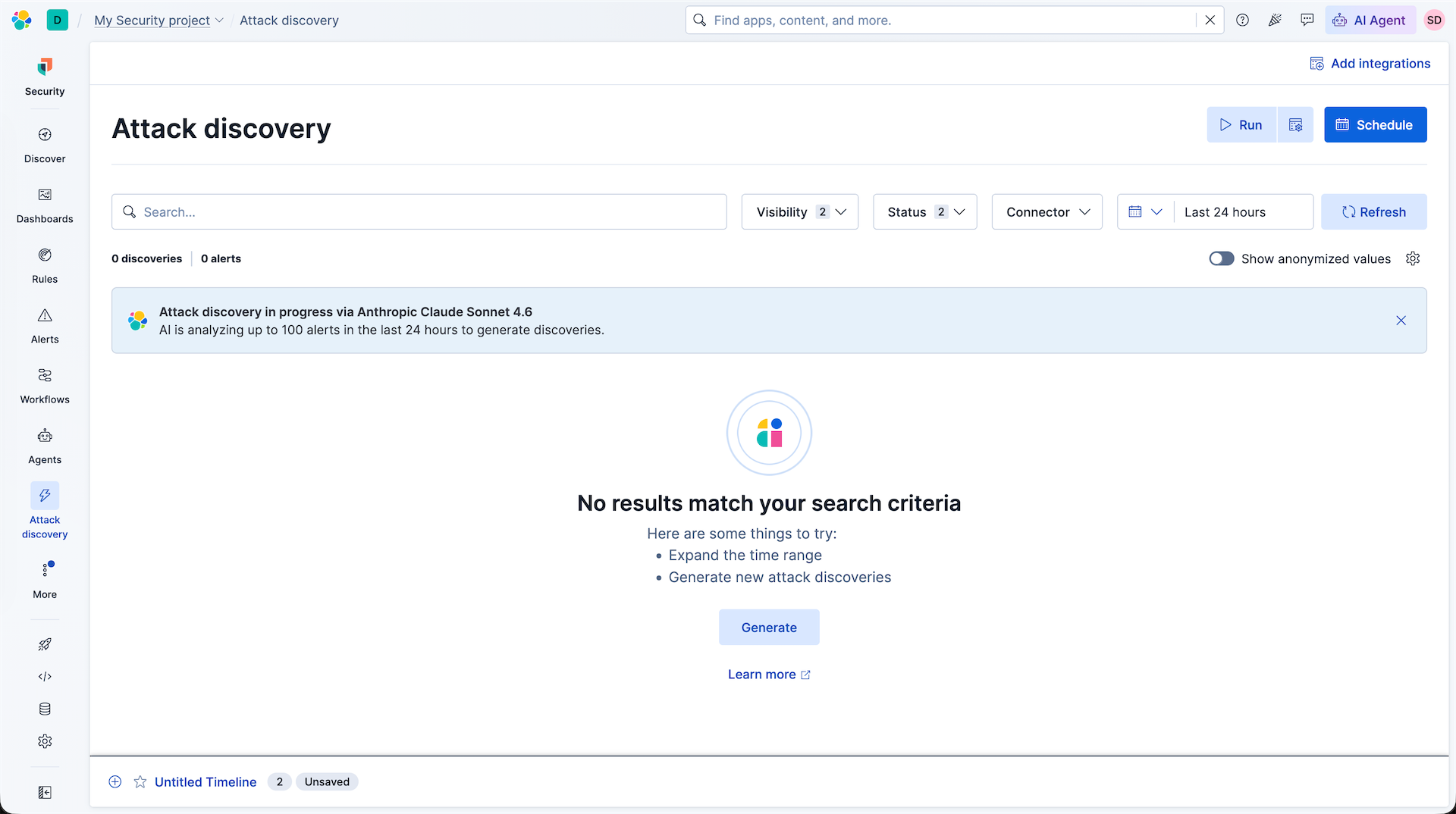
Task: Toggle Show anonymized values switch
Action: tap(1222, 258)
